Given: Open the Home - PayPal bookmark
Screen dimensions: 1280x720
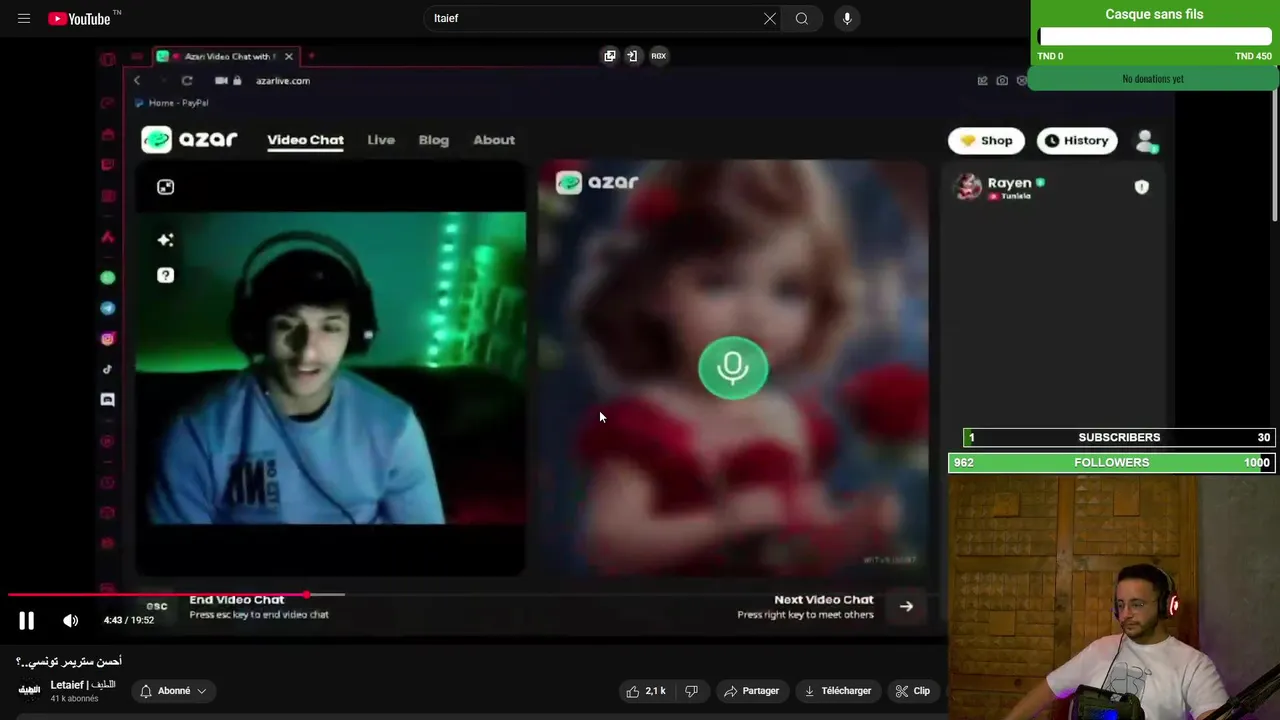Looking at the screenshot, I should [x=172, y=103].
